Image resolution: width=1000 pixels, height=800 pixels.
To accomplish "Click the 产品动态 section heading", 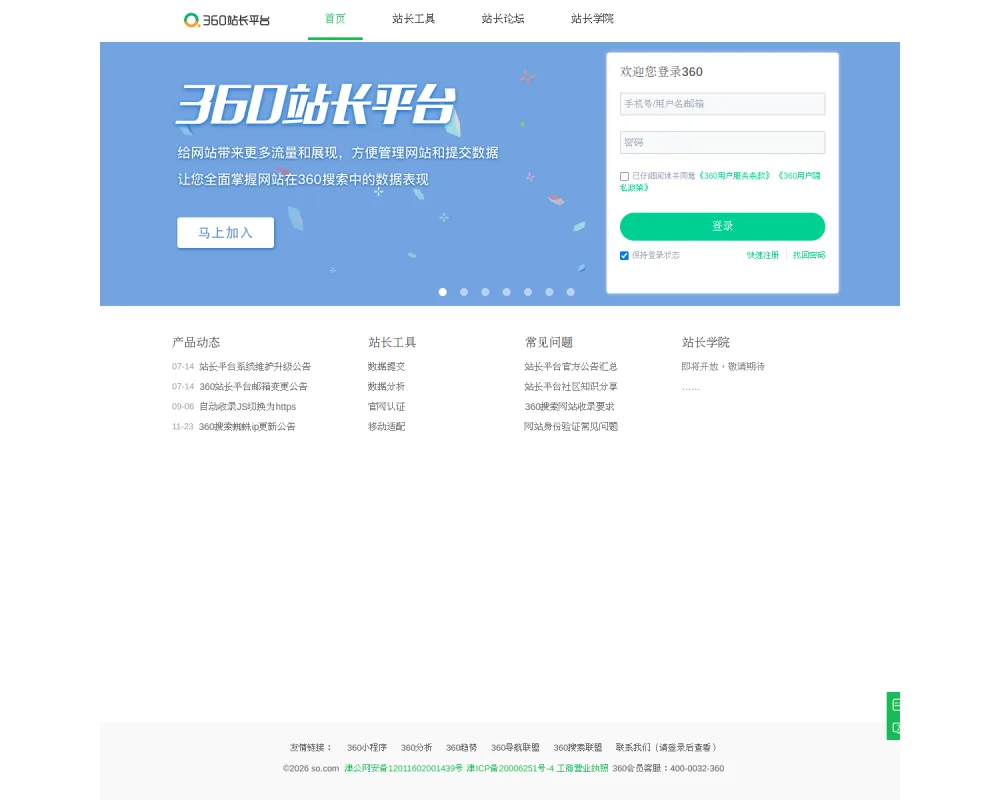I will coord(196,343).
